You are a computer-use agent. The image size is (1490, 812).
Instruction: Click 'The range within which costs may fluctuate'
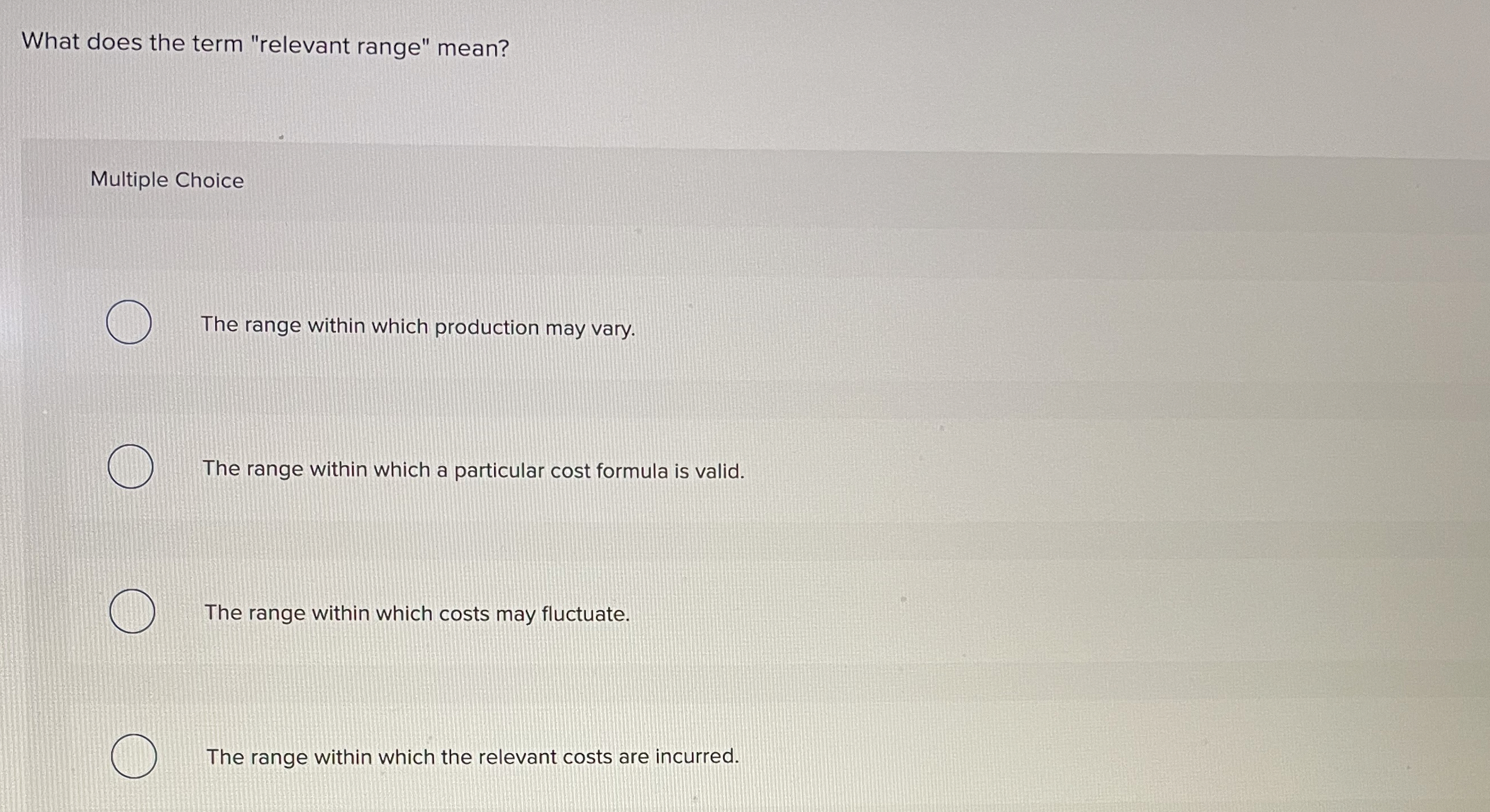[x=417, y=614]
